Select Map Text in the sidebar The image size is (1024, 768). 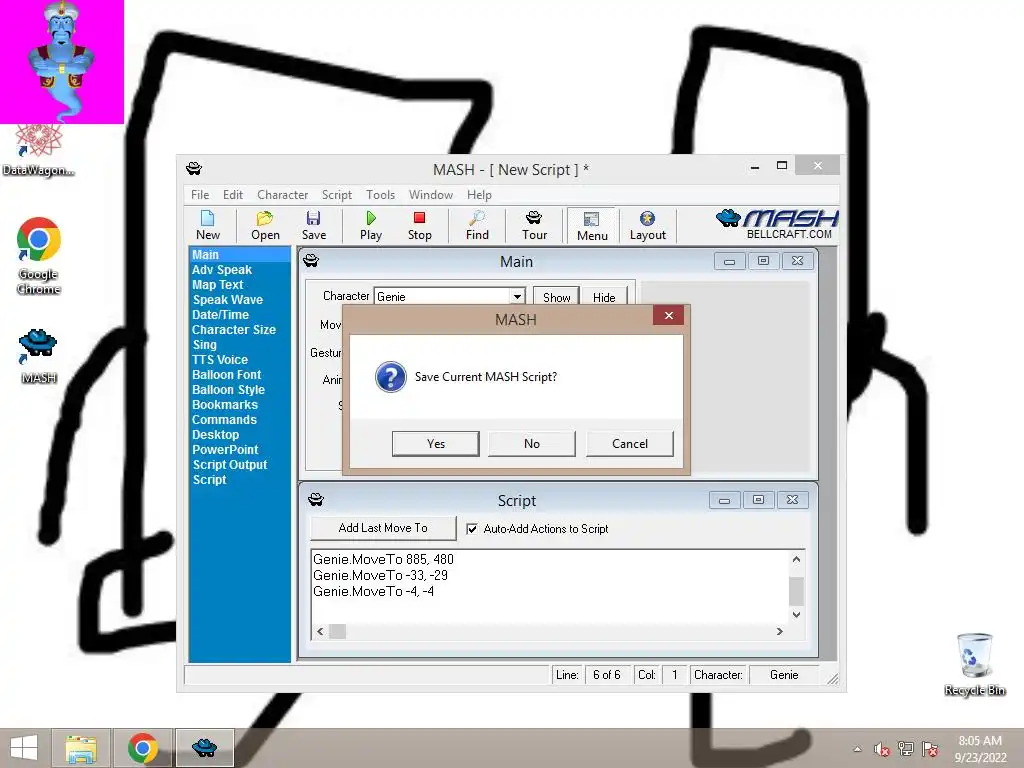[217, 285]
